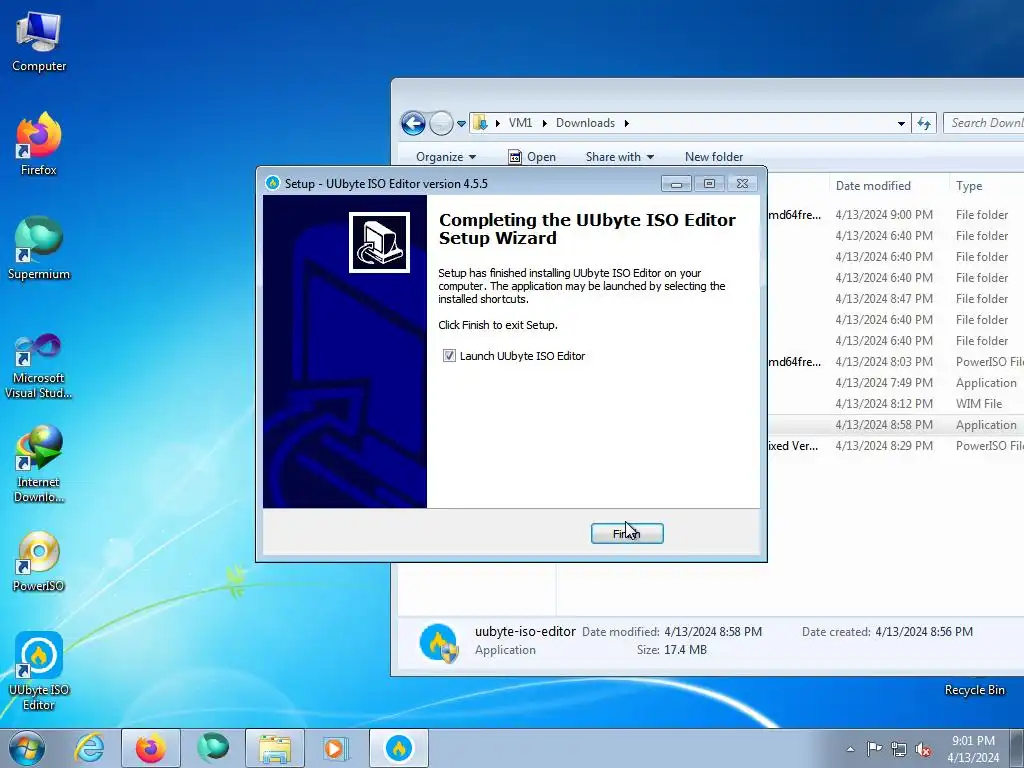Go back in the Explorer window

413,123
